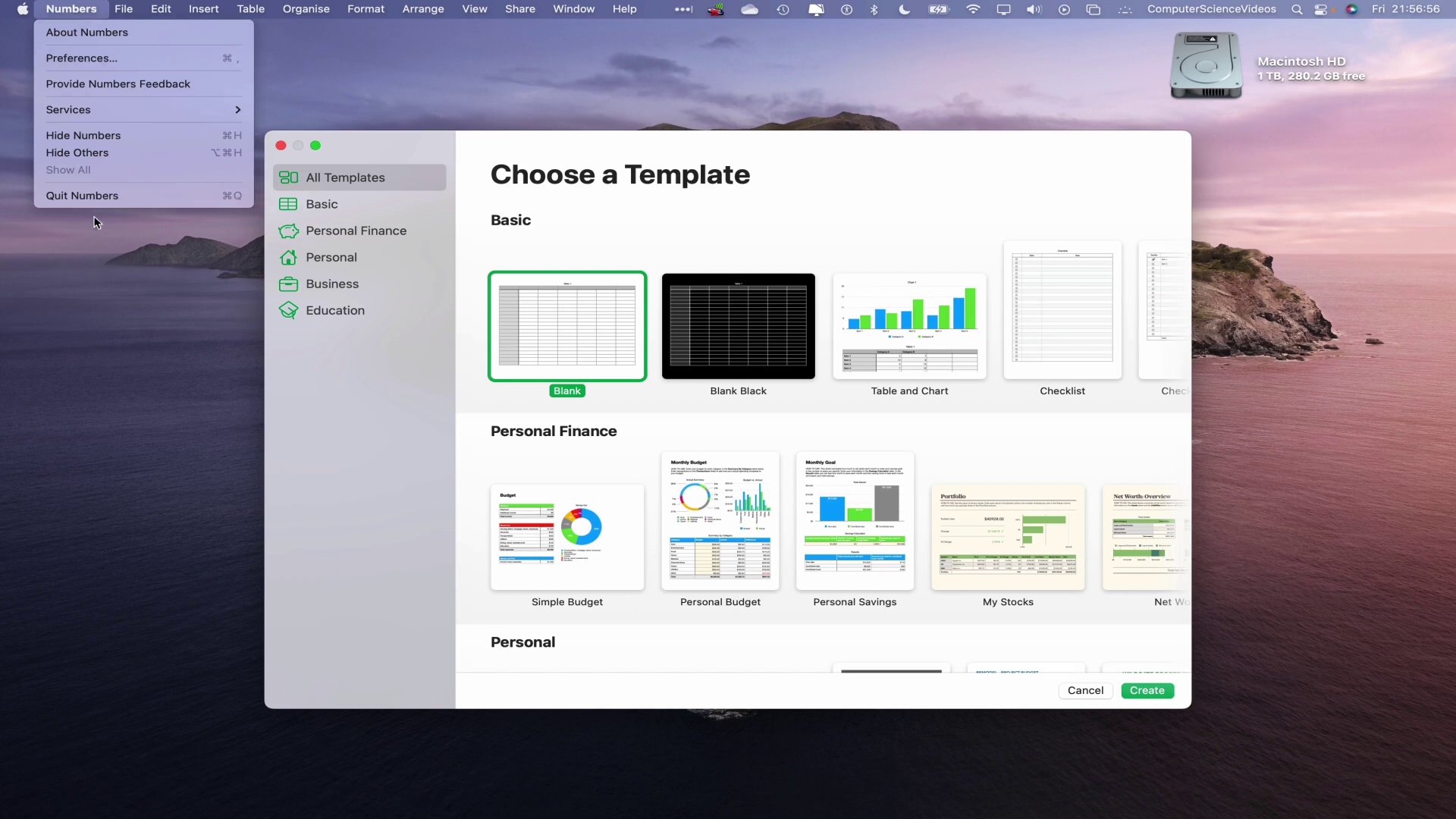This screenshot has width=1456, height=819.
Task: Open the Insert menu
Action: [202, 9]
